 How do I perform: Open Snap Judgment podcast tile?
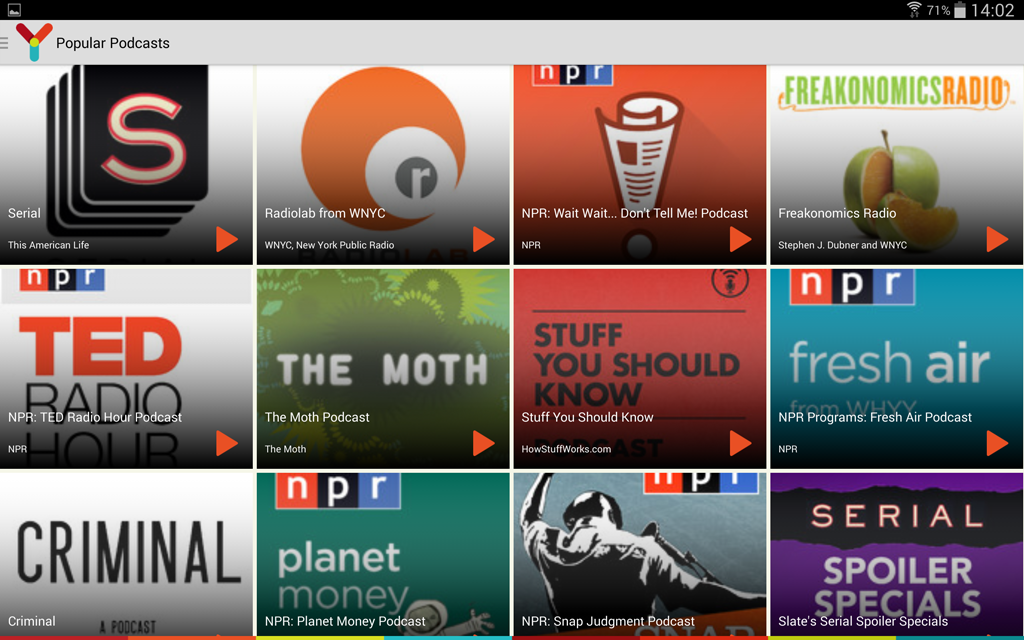tap(639, 554)
